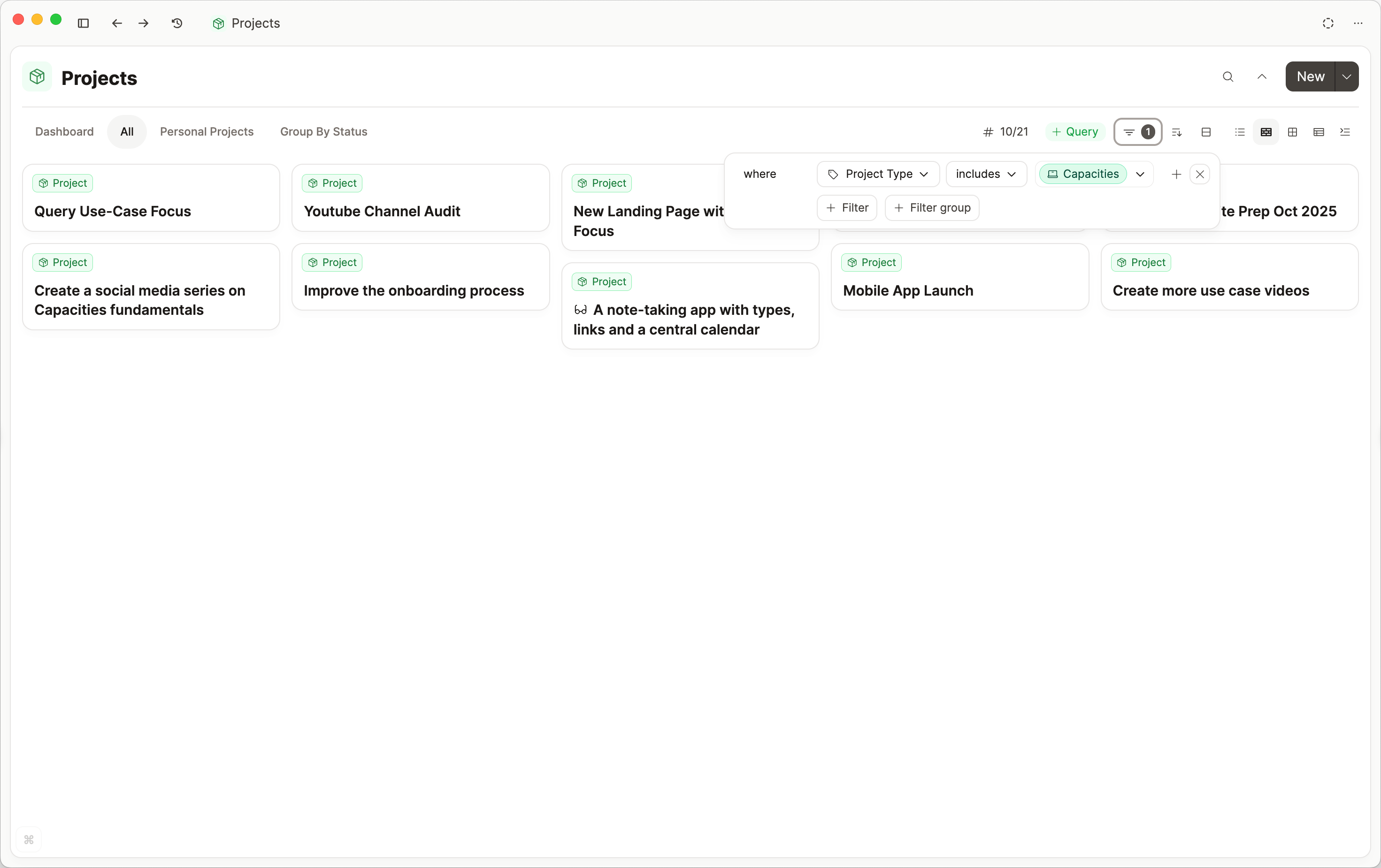Open the history clock icon

pos(176,23)
